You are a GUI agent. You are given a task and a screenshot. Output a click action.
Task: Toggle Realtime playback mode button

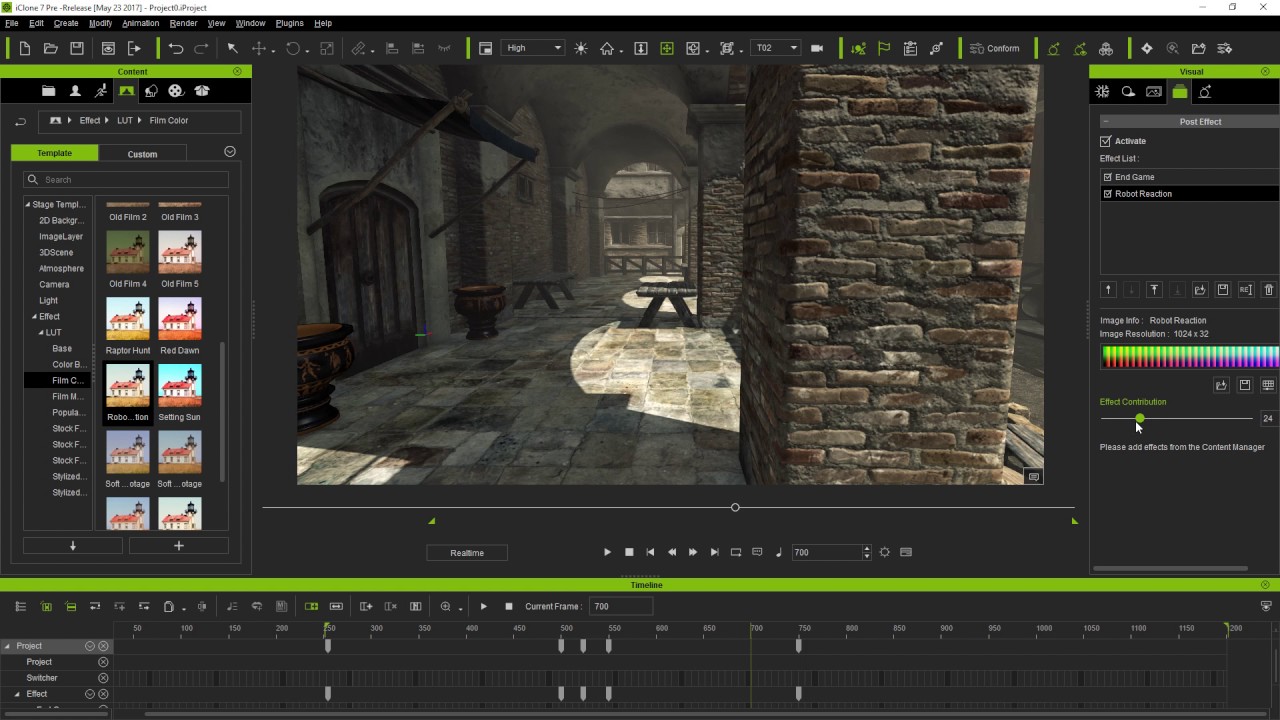467,553
